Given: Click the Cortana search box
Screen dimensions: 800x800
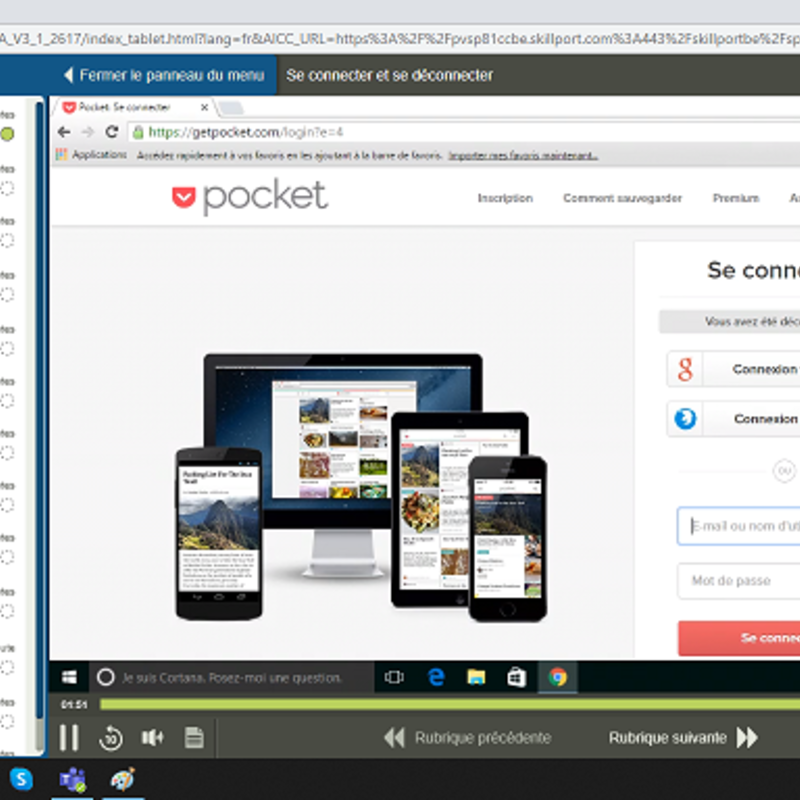Looking at the screenshot, I should pos(232,678).
